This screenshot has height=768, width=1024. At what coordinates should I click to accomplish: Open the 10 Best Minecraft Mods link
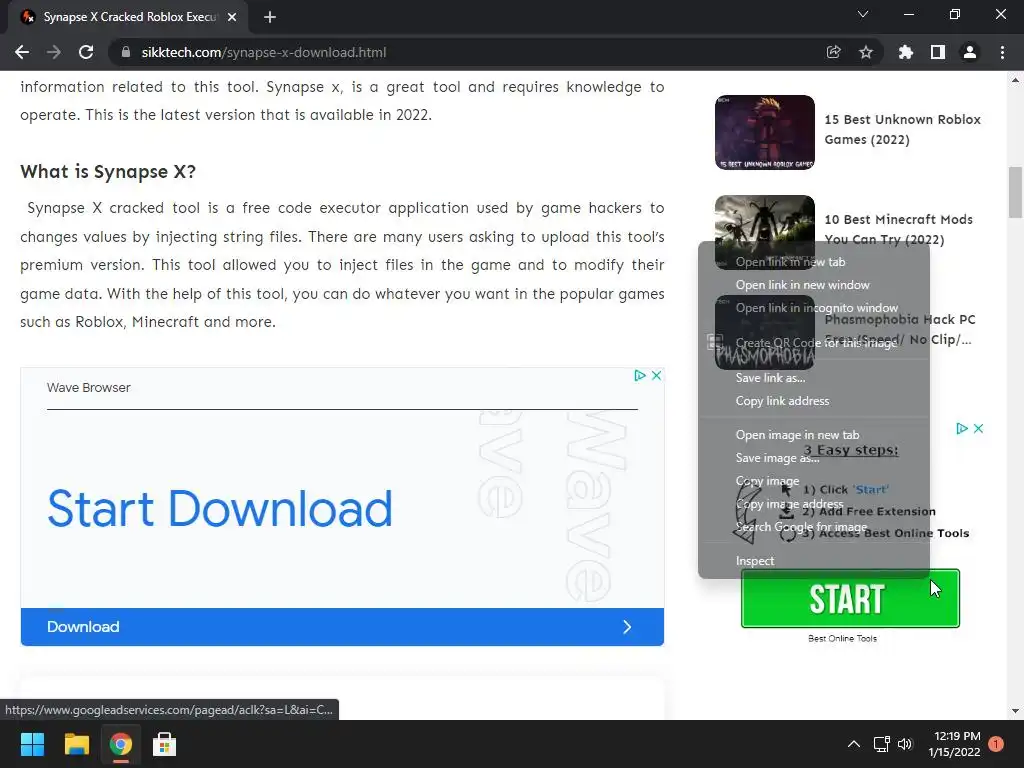pyautogui.click(x=899, y=229)
